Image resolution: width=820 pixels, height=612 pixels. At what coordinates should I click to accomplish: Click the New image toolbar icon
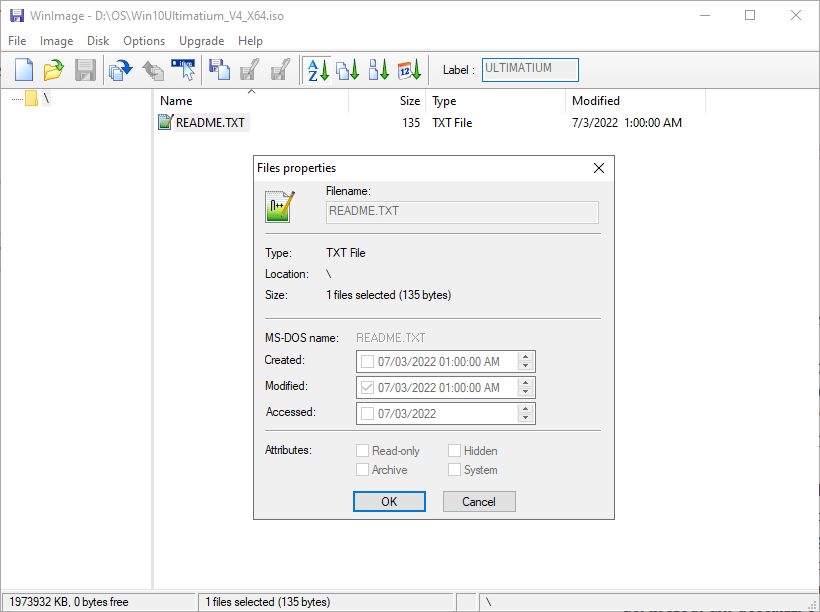pyautogui.click(x=24, y=70)
